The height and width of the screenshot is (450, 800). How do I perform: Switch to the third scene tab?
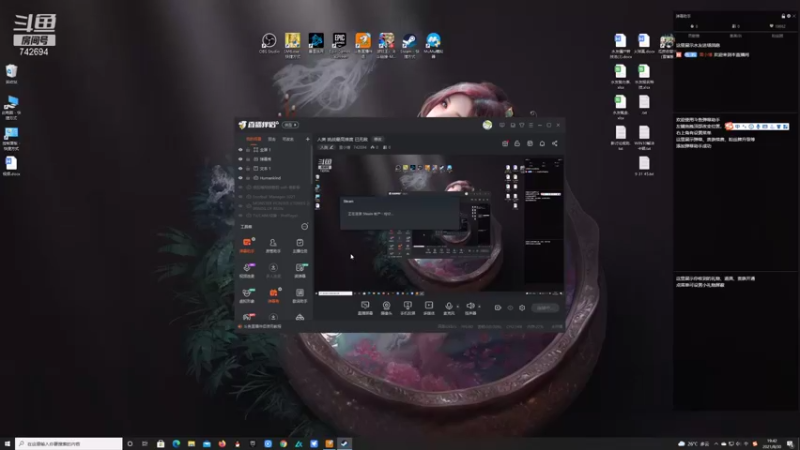288,139
